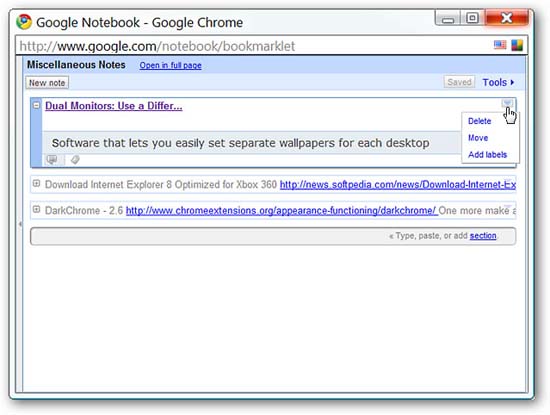Click into the Type, paste, or add field
The image size is (550, 415).
point(273,236)
